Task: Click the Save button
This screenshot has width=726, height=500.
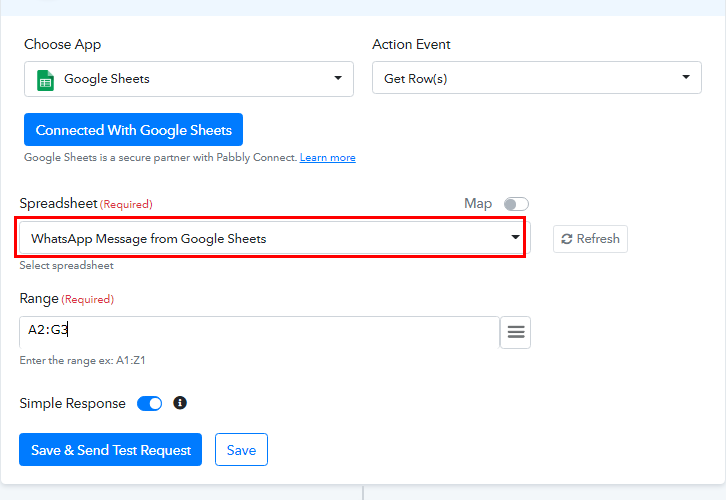Action: [241, 450]
